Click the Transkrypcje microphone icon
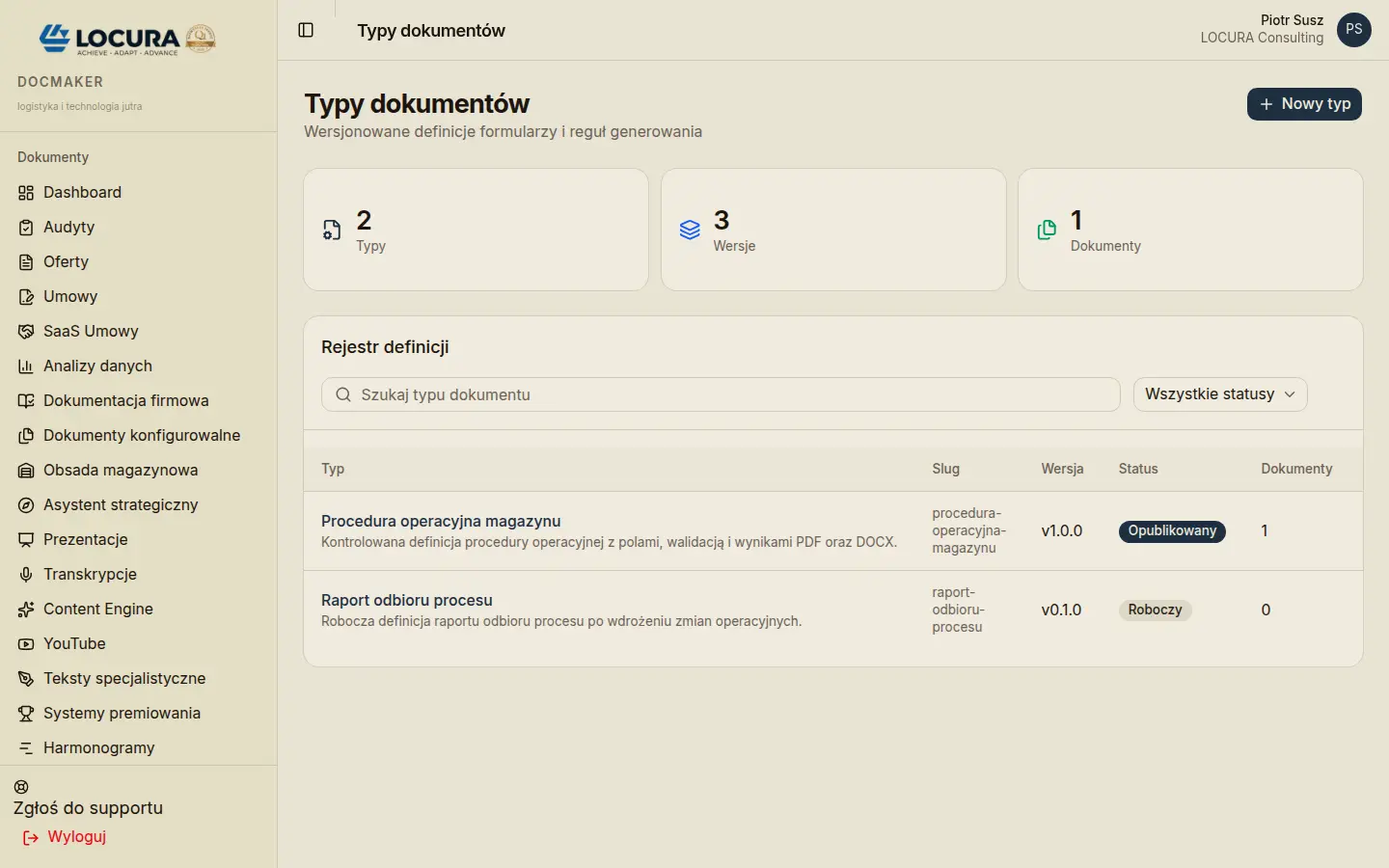Viewport: 1389px width, 868px height. coord(26,575)
